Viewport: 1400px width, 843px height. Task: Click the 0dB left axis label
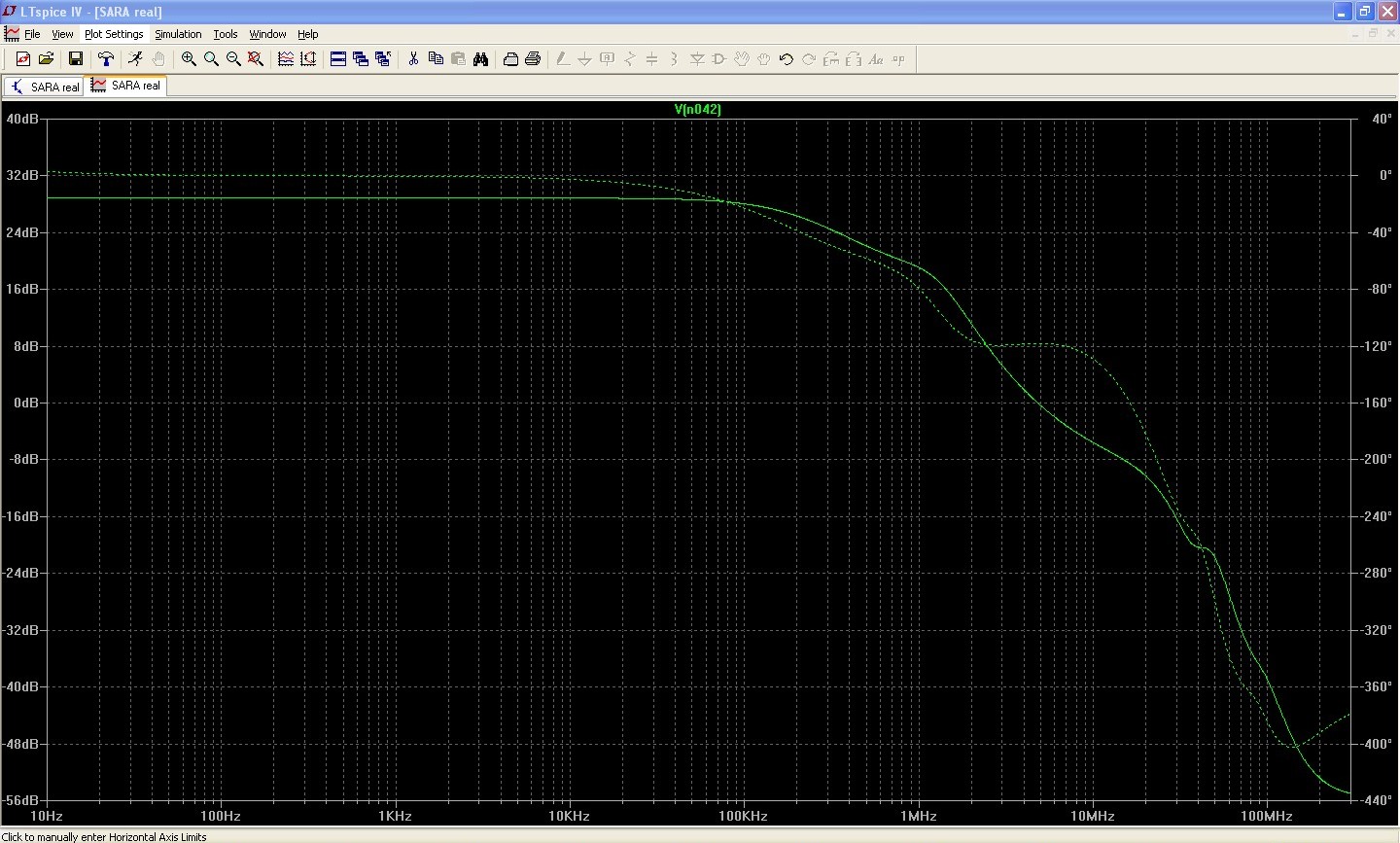(25, 403)
